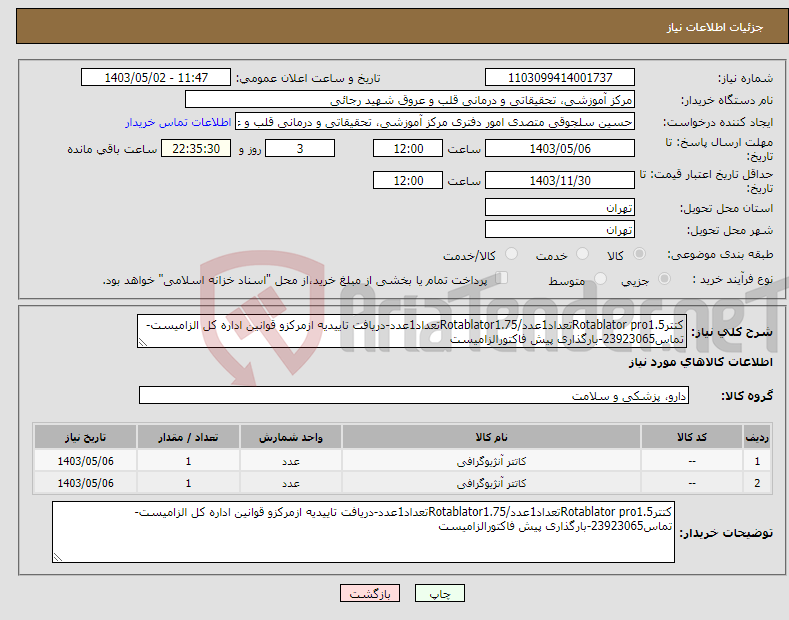Click the date 1403/05/06 in row 1
The width and height of the screenshot is (789, 620).
point(86,461)
